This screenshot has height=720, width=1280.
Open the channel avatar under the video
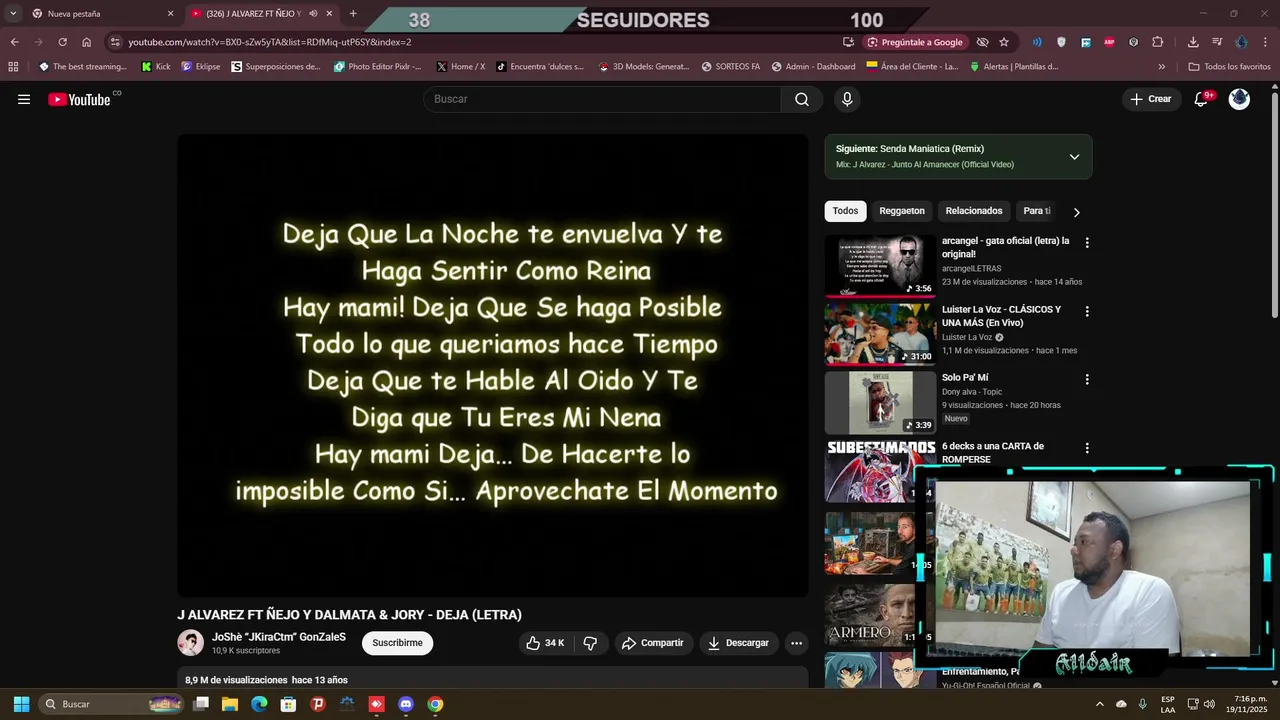pyautogui.click(x=190, y=643)
